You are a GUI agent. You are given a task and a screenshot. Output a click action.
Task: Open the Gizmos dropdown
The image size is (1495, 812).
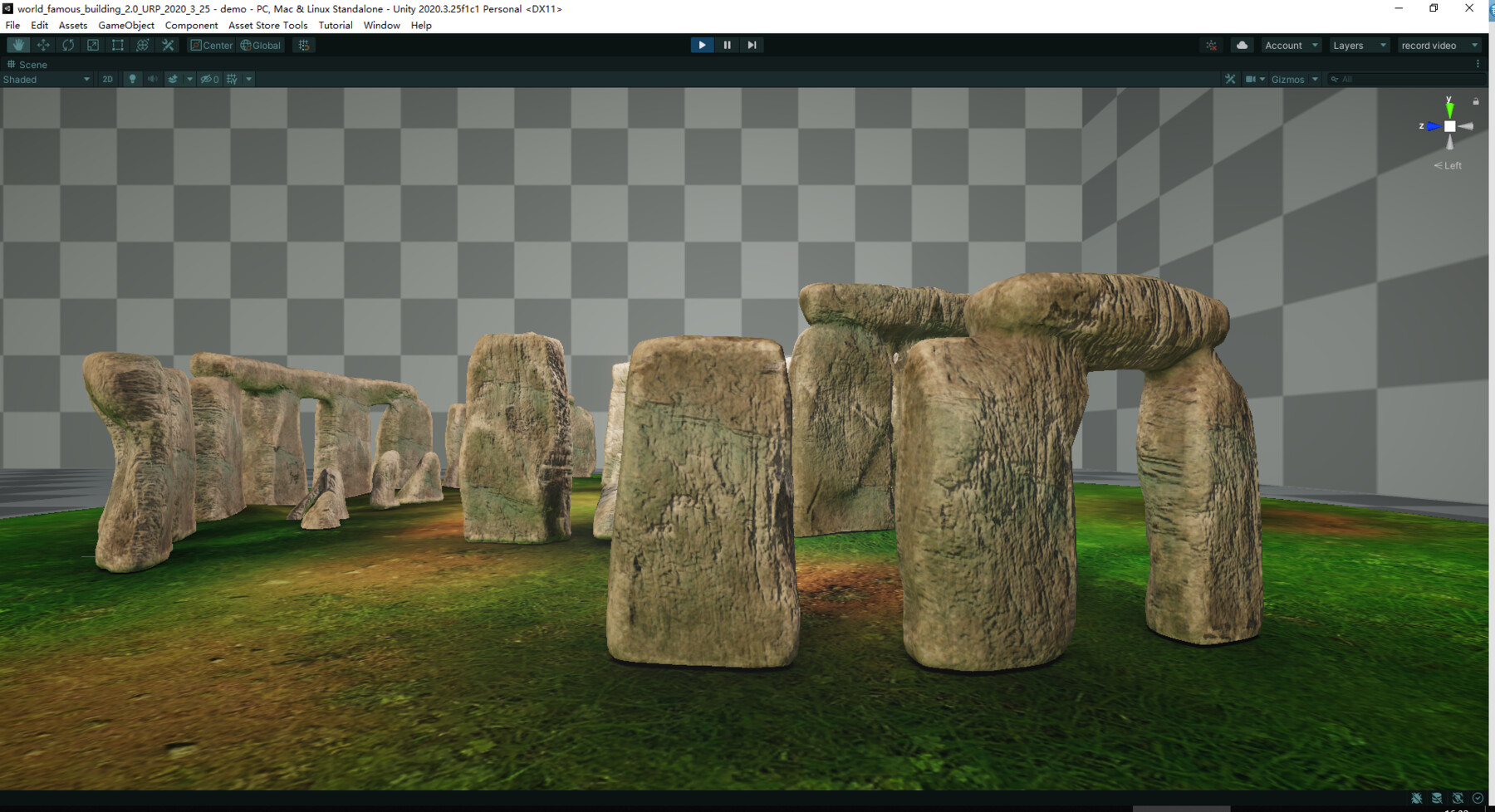[1289, 79]
